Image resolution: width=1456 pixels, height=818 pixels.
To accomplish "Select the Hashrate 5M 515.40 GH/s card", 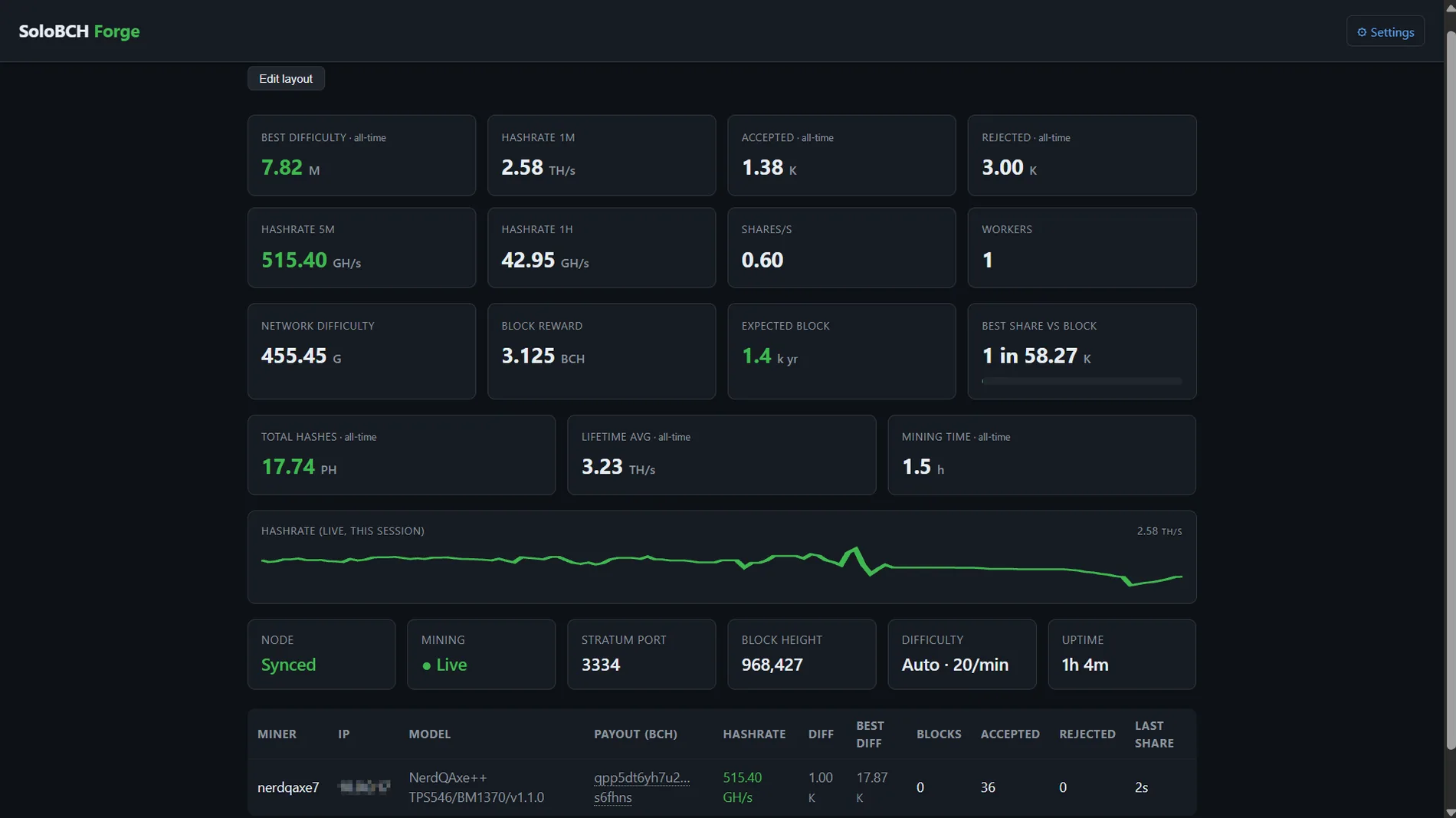I will [x=362, y=248].
